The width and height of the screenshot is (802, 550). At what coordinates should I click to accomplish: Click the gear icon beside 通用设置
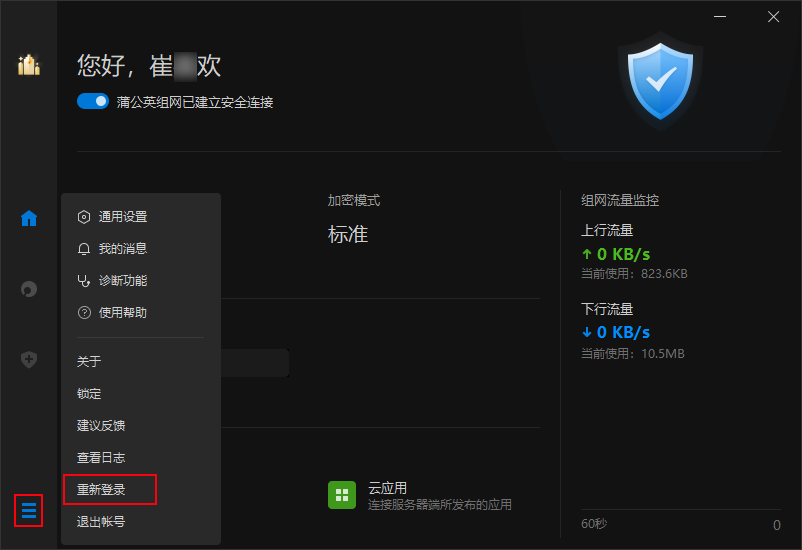tap(84, 217)
